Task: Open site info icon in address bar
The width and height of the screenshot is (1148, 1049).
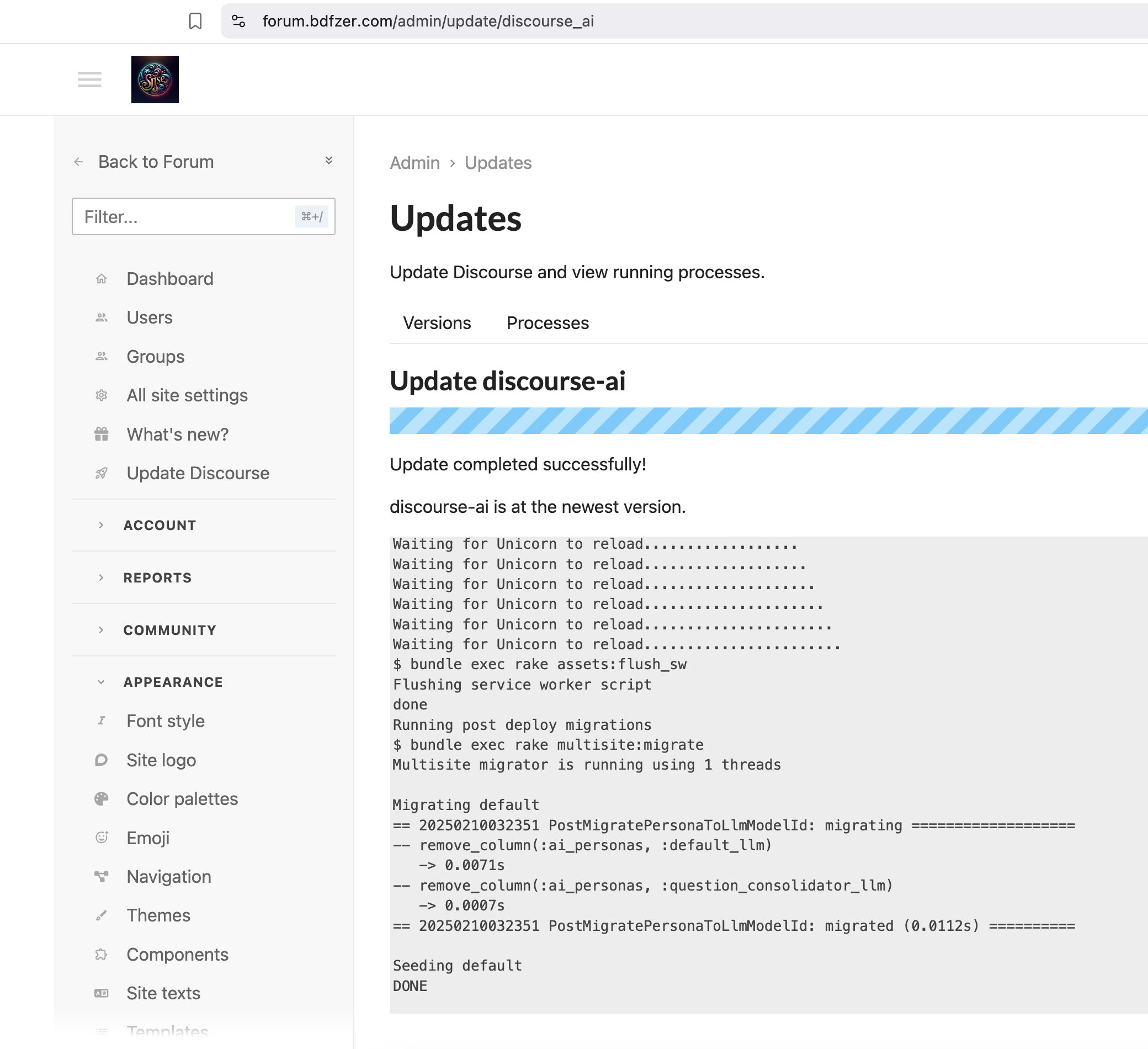Action: click(x=238, y=21)
